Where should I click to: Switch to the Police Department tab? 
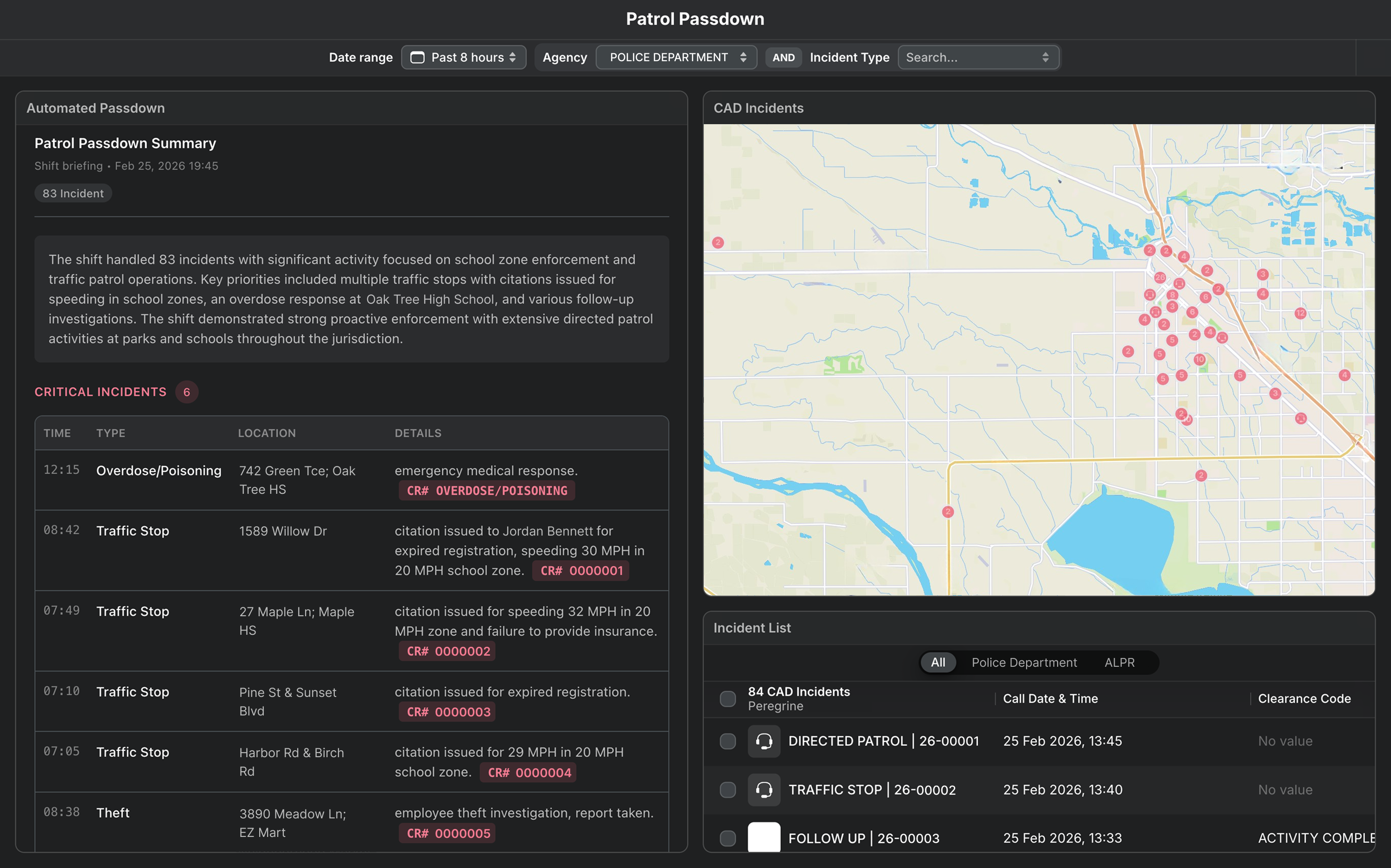point(1024,663)
